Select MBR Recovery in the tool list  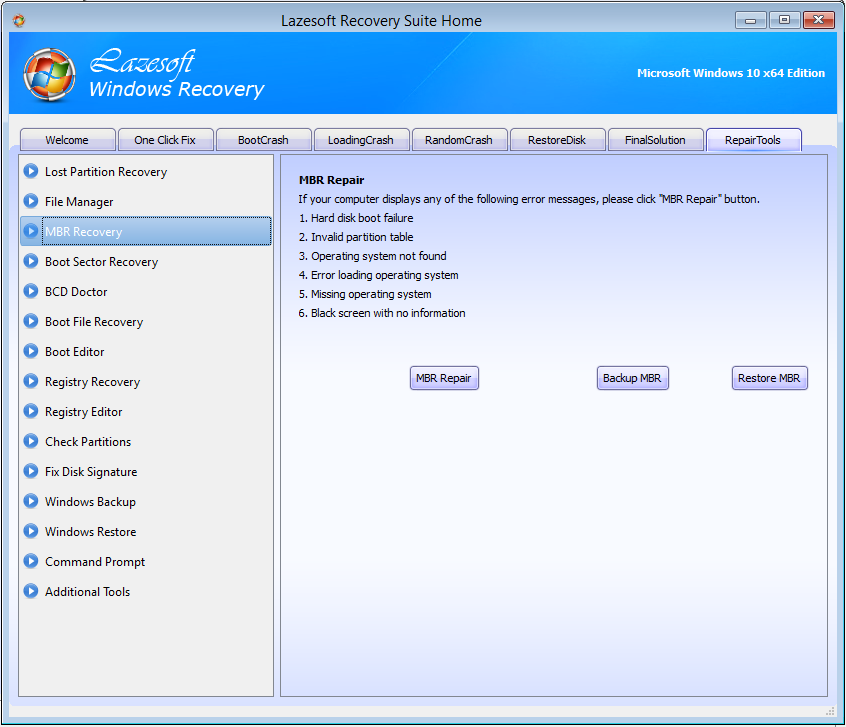pos(146,232)
